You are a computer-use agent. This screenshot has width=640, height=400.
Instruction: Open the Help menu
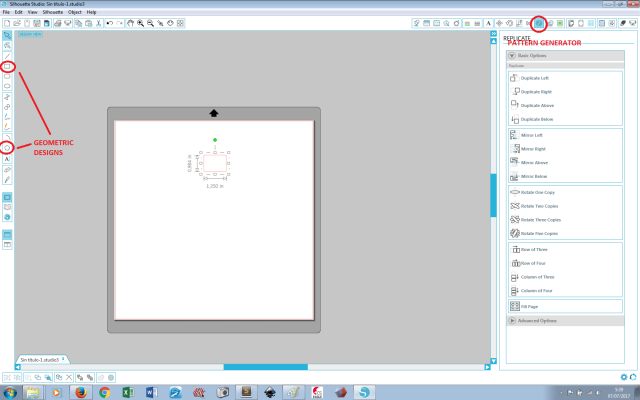pos(91,12)
